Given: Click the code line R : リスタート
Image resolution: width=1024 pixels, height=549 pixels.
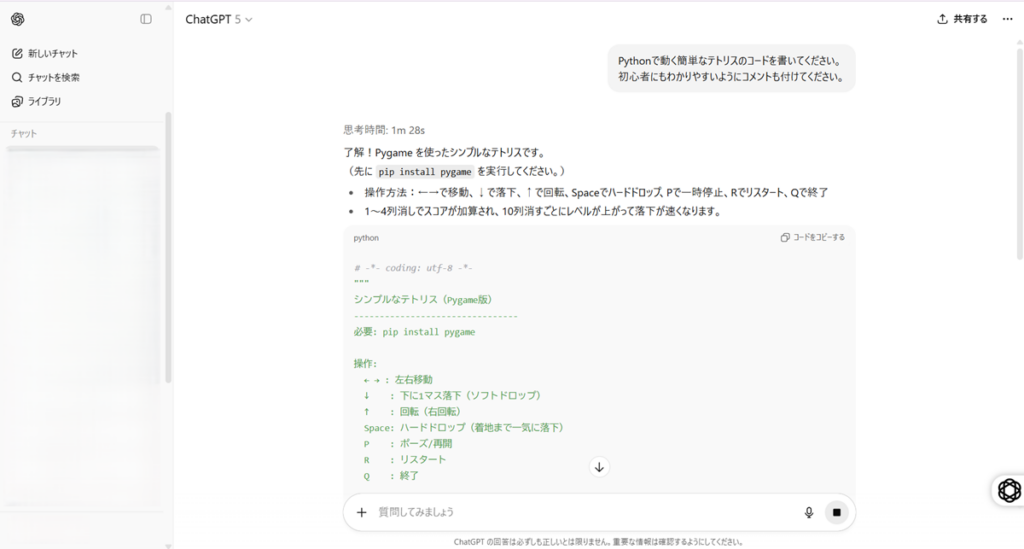Looking at the screenshot, I should 404,460.
